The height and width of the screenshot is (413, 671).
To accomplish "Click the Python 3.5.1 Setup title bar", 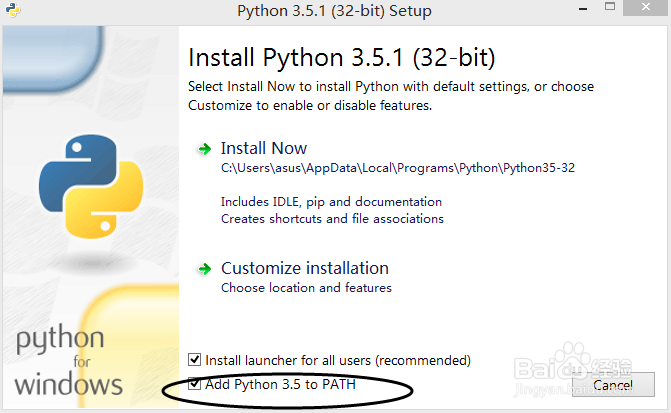I will [335, 12].
